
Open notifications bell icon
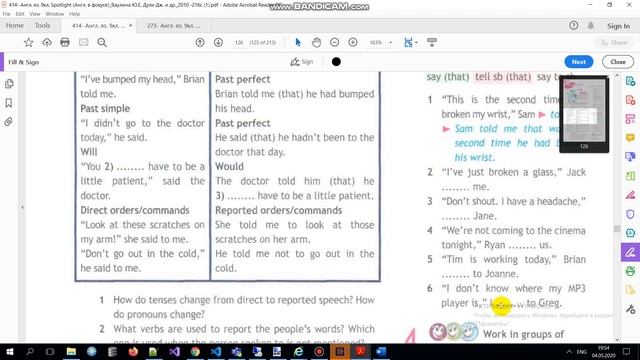[591, 25]
